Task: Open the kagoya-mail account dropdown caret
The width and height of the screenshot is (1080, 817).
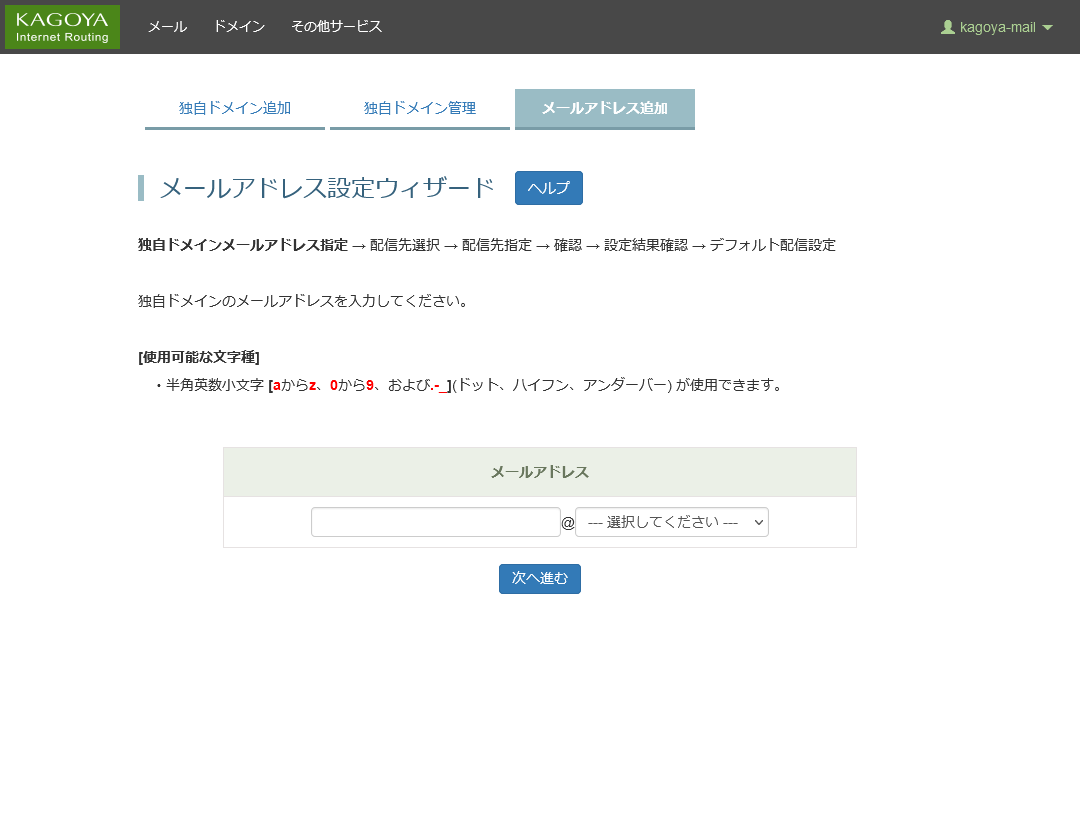Action: pyautogui.click(x=1047, y=28)
